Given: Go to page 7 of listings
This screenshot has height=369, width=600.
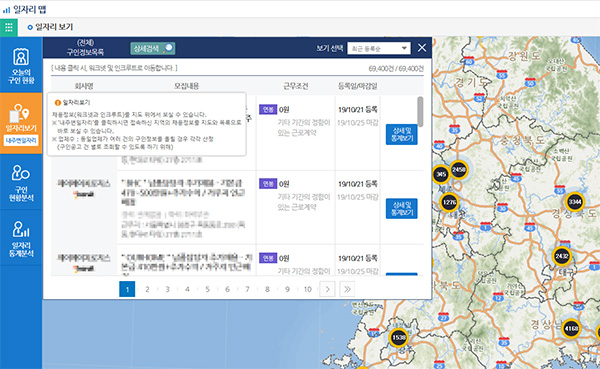Looking at the screenshot, I should [x=247, y=289].
